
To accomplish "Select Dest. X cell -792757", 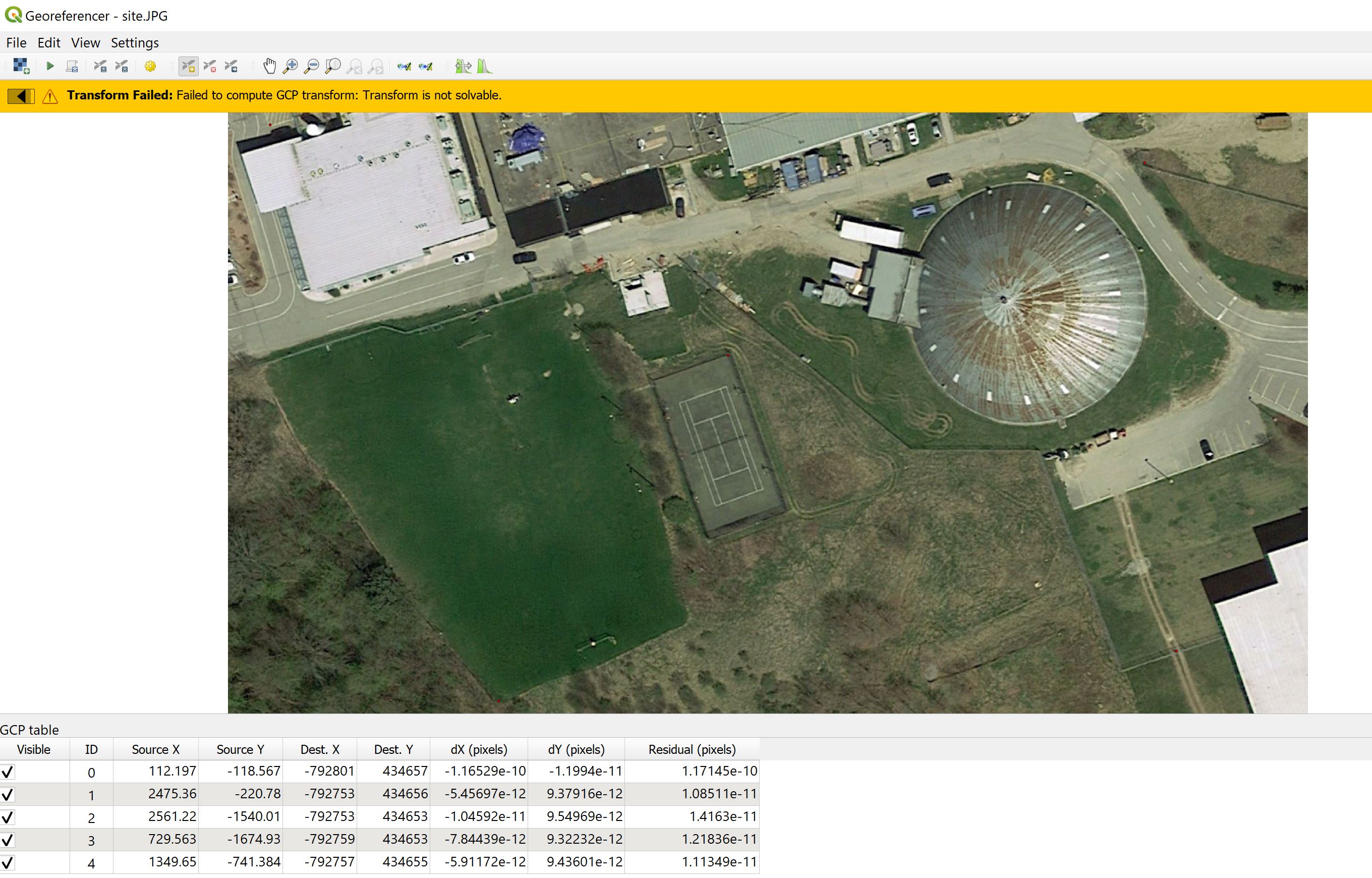I will [x=320, y=862].
